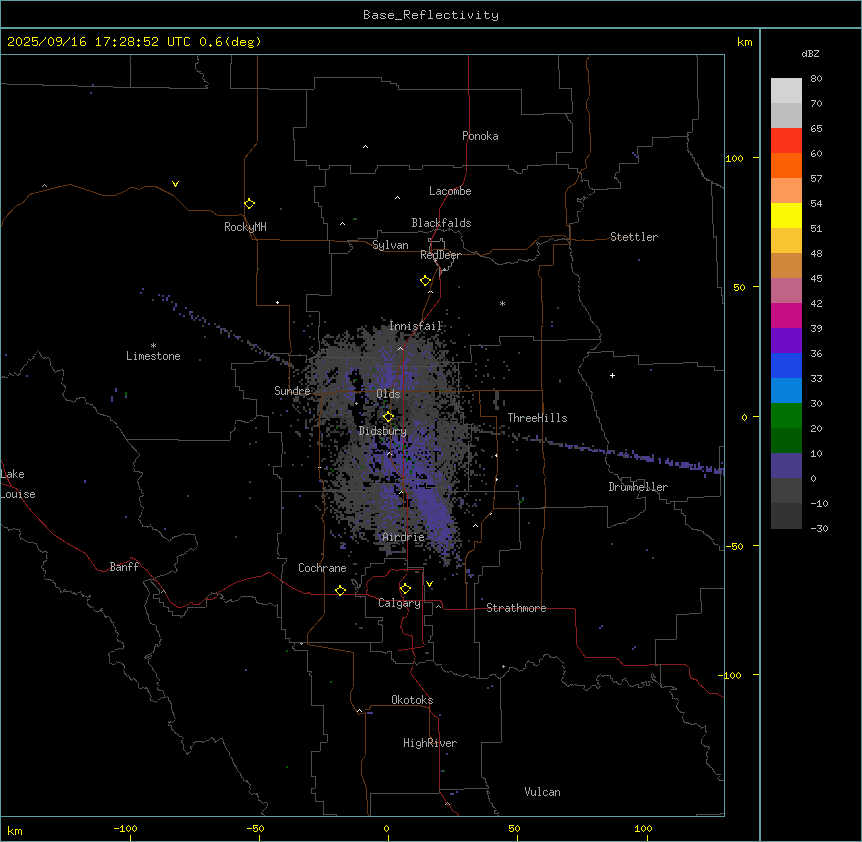The height and width of the screenshot is (842, 862).
Task: Click the yellow diamond marker above RockyMH
Action: pyautogui.click(x=249, y=204)
